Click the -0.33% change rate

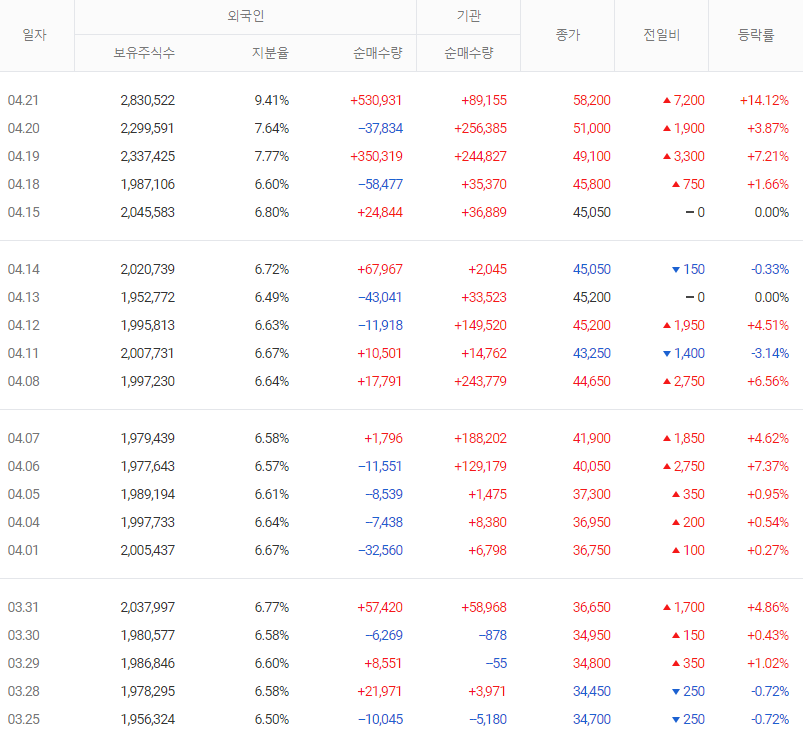coord(770,269)
